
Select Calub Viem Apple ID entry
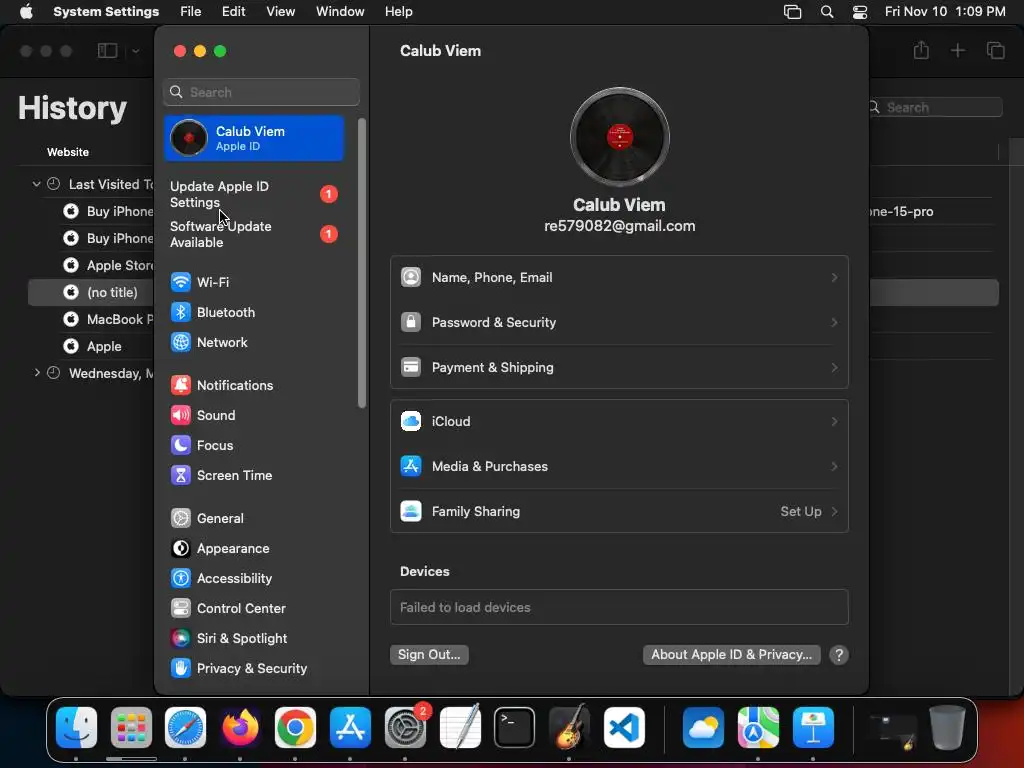[x=254, y=138]
